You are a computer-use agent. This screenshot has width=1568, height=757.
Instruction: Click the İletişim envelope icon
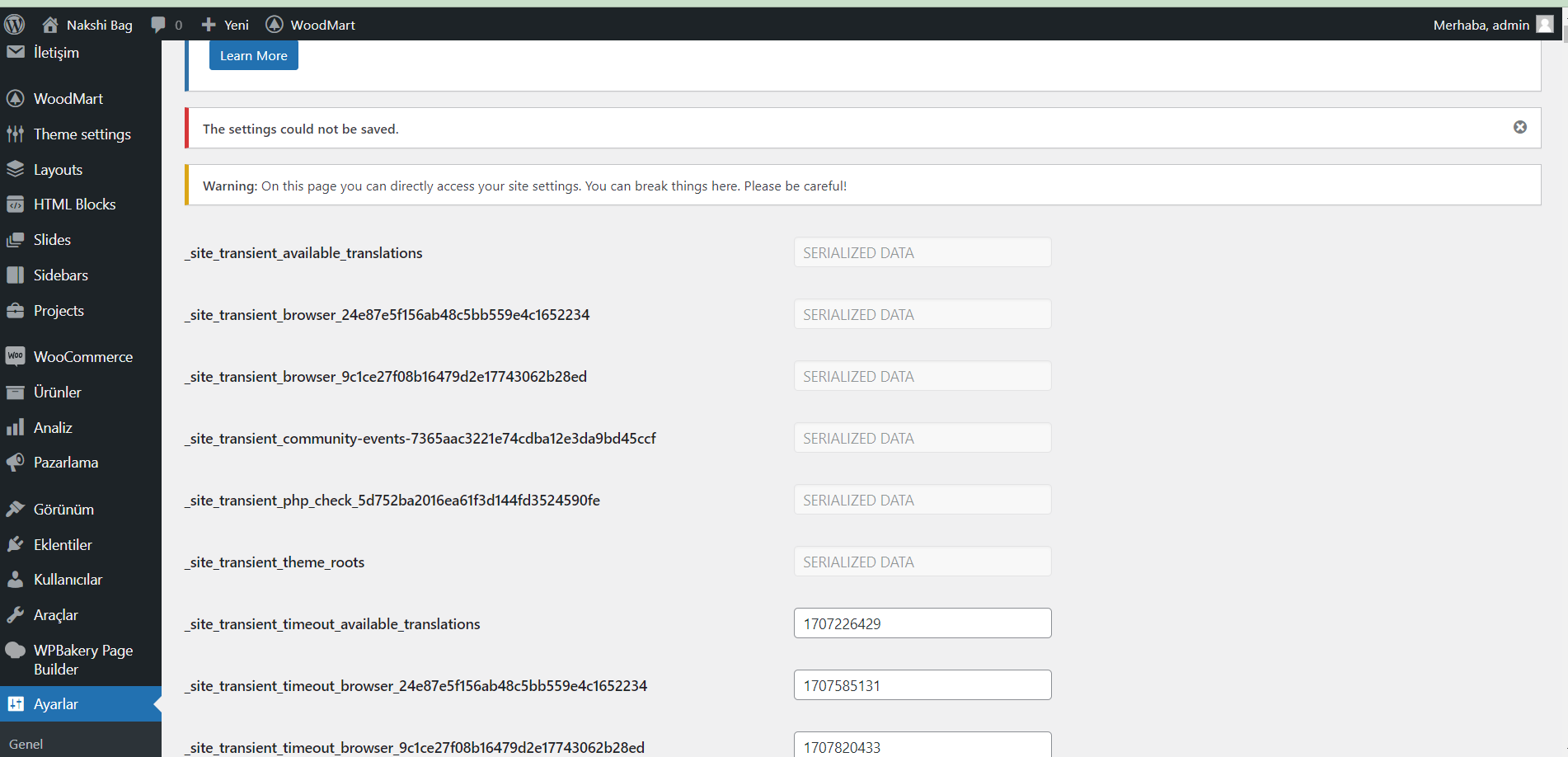[x=16, y=52]
